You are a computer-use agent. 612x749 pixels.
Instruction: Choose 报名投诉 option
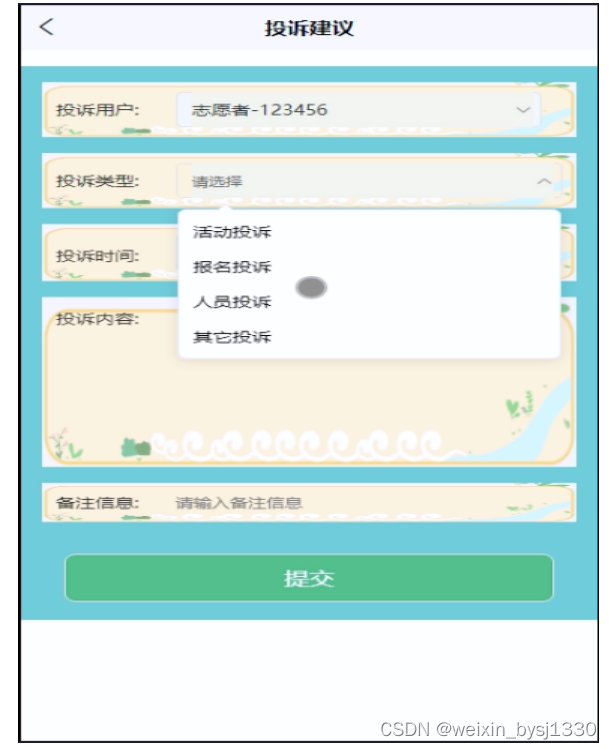click(232, 267)
